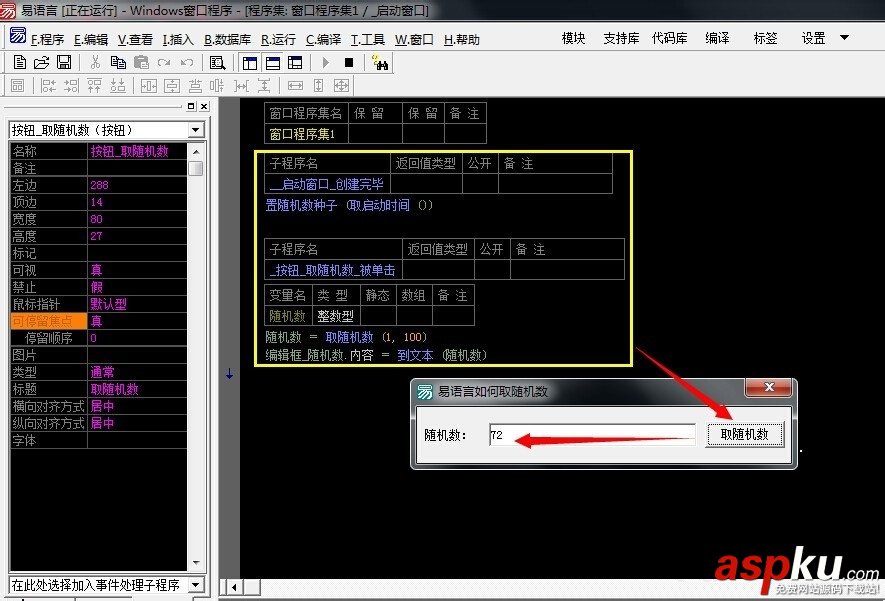Open the overflow arrow next to 设置
Screen dimensions: 885x601
pos(844,38)
